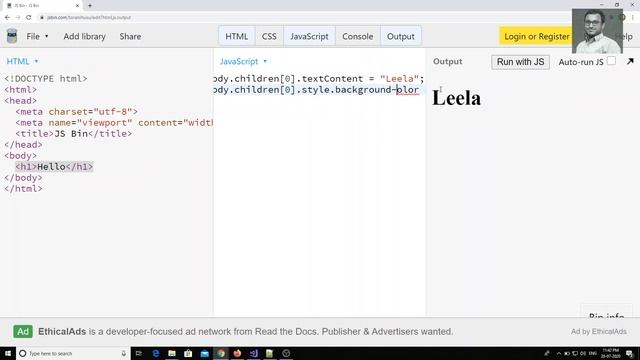
Task: Click the volume icon in system tray
Action: [x=583, y=353]
